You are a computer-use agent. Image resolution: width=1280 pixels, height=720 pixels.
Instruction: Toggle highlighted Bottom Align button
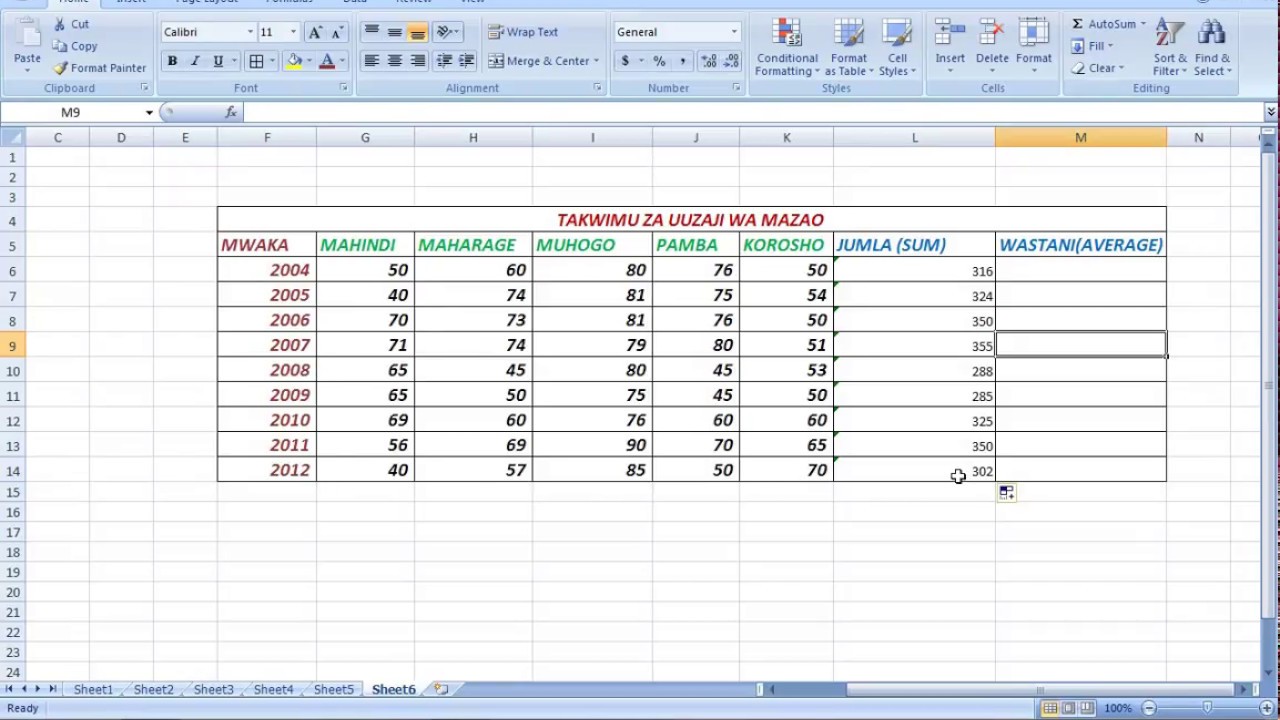pos(417,32)
